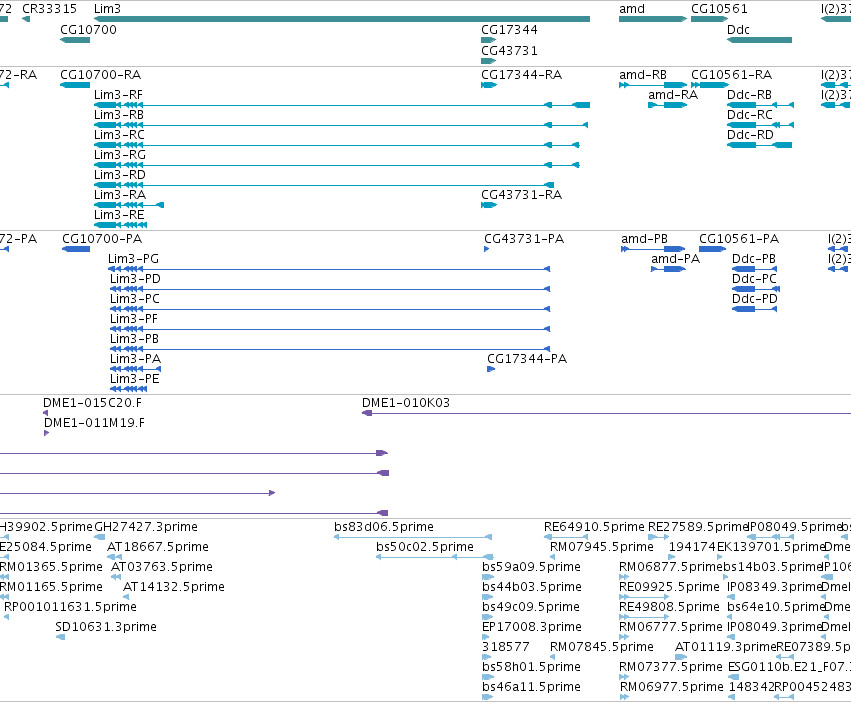
Task: Select the Lim3-PG protein line
Action: pos(329,269)
